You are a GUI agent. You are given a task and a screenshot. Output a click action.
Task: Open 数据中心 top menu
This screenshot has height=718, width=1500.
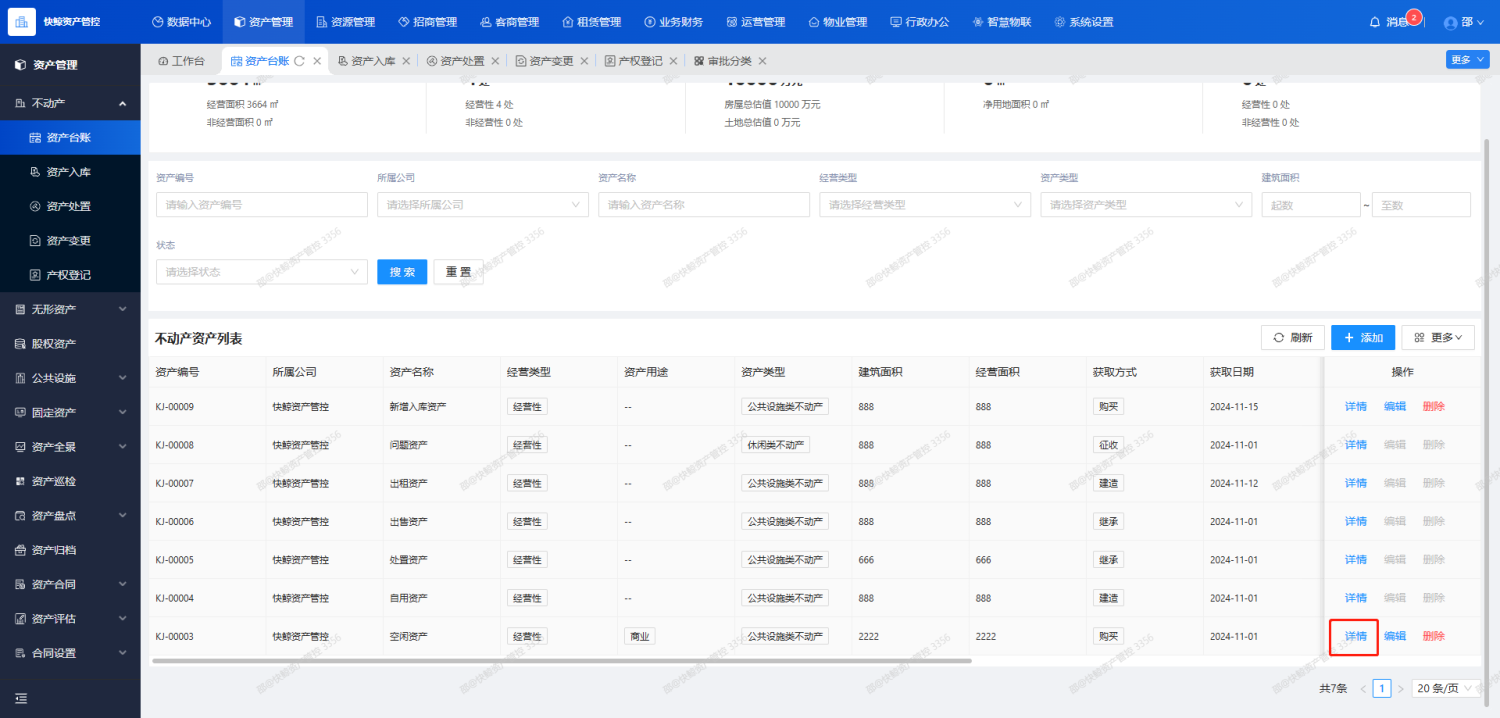[181, 22]
